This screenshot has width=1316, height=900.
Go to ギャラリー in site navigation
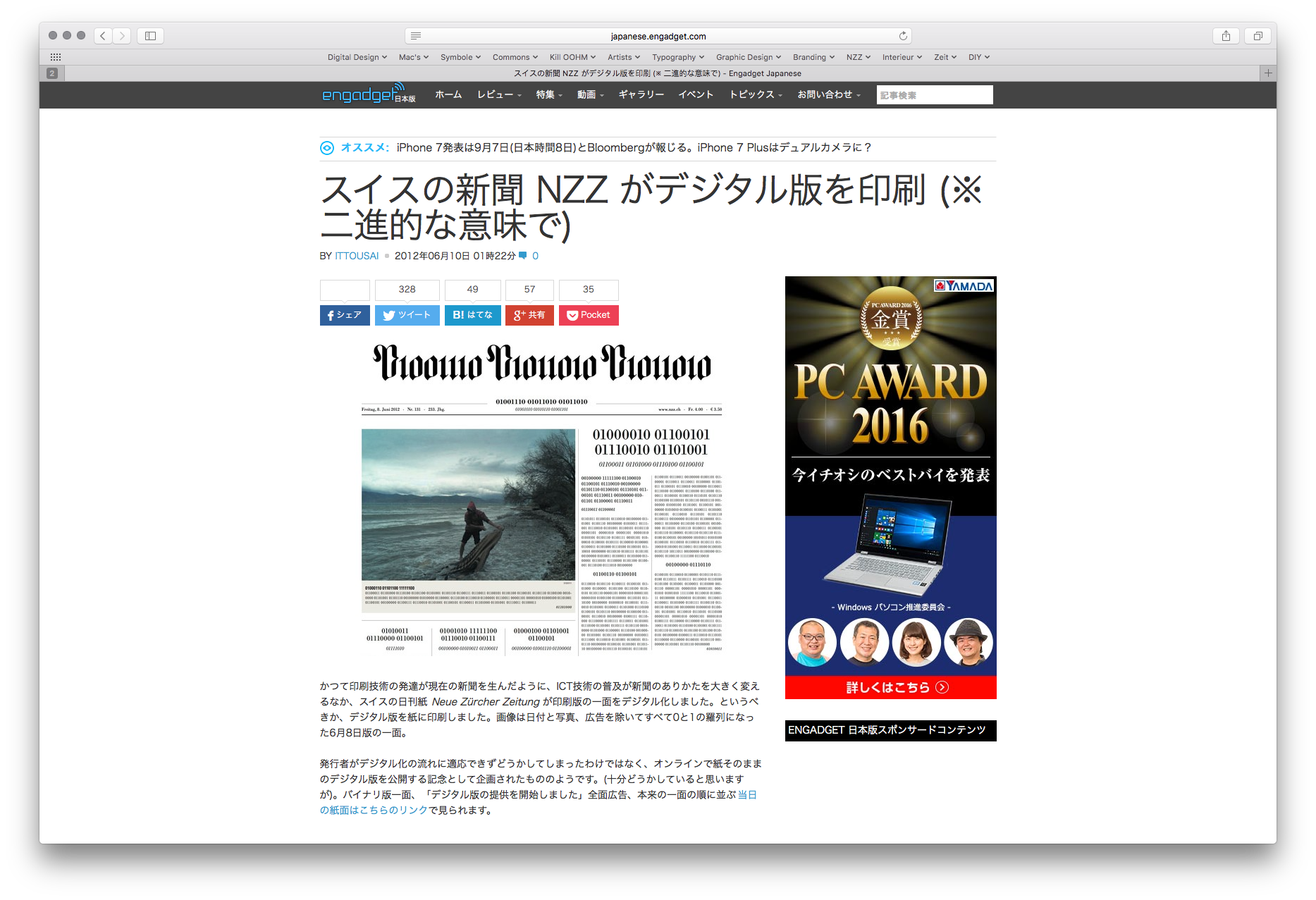click(x=641, y=94)
